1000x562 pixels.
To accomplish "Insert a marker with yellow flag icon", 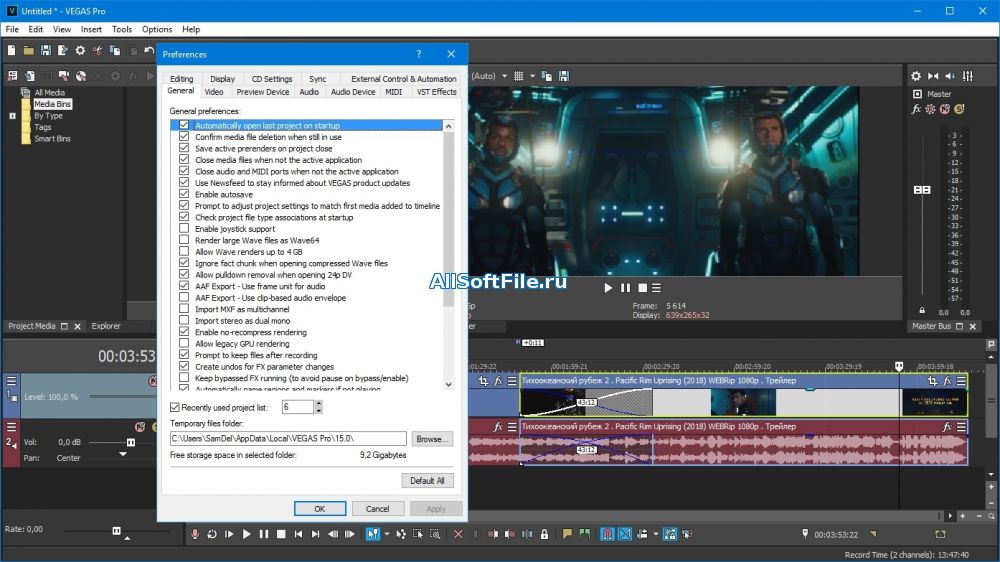I will coord(566,534).
